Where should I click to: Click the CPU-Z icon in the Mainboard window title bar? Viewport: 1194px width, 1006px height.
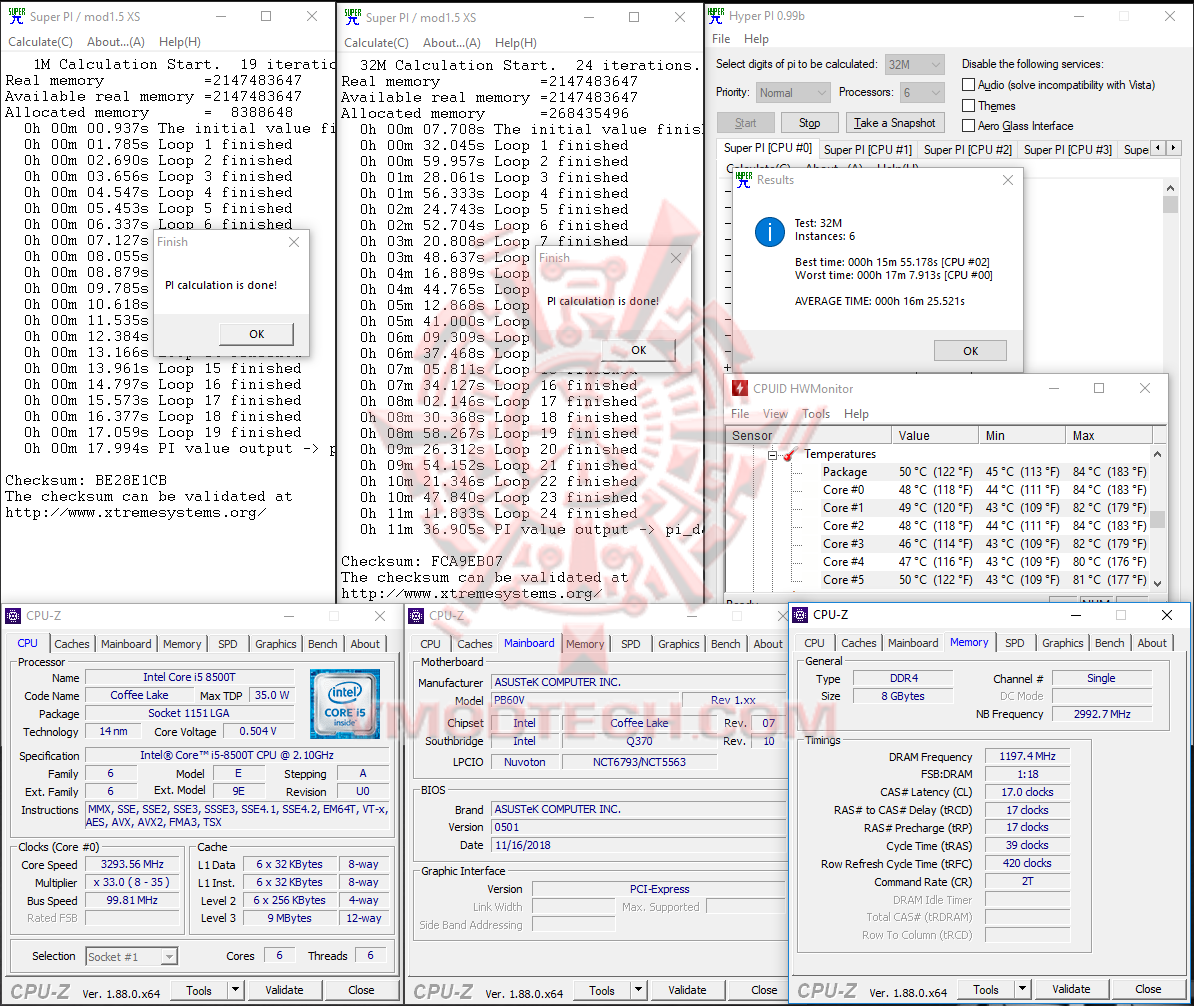[417, 615]
